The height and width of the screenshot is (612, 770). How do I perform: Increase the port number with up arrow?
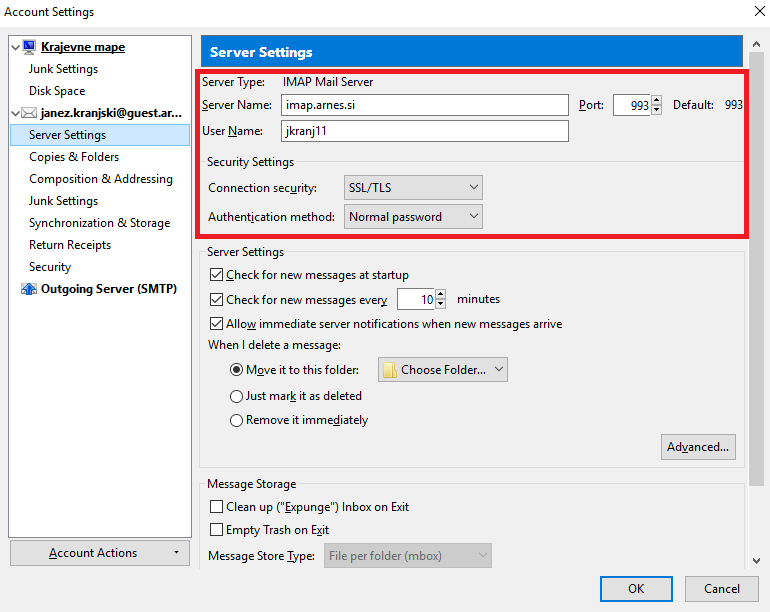657,100
